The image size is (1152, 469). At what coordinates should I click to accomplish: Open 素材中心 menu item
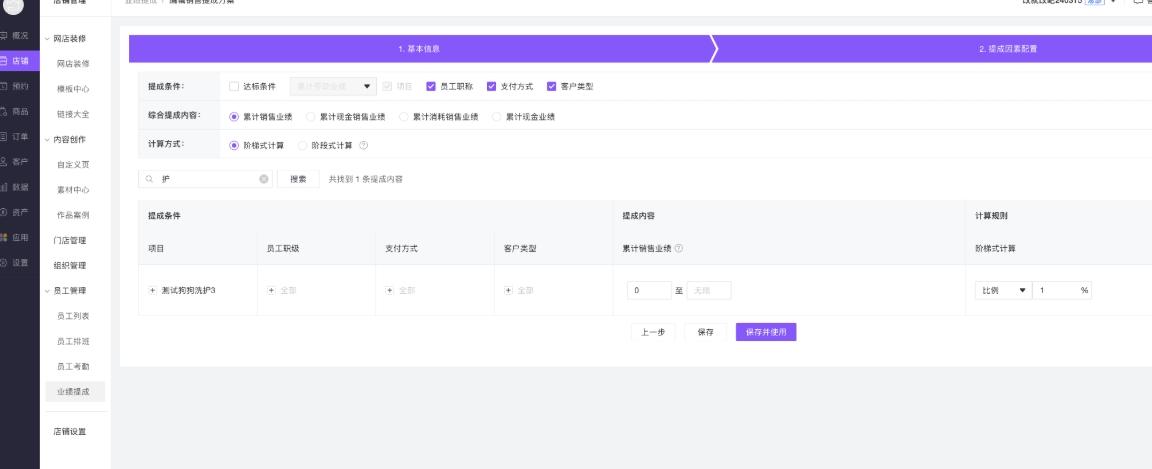coord(73,190)
